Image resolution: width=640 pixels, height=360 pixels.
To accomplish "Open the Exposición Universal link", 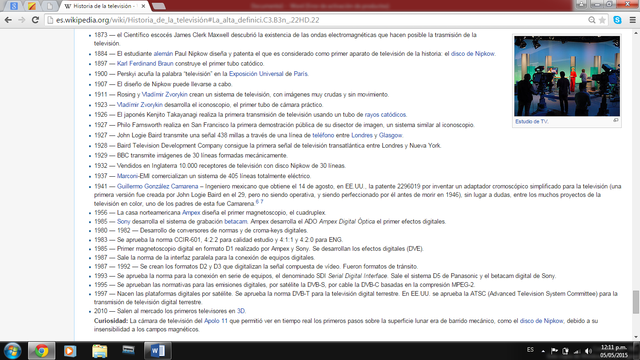I will (x=256, y=74).
